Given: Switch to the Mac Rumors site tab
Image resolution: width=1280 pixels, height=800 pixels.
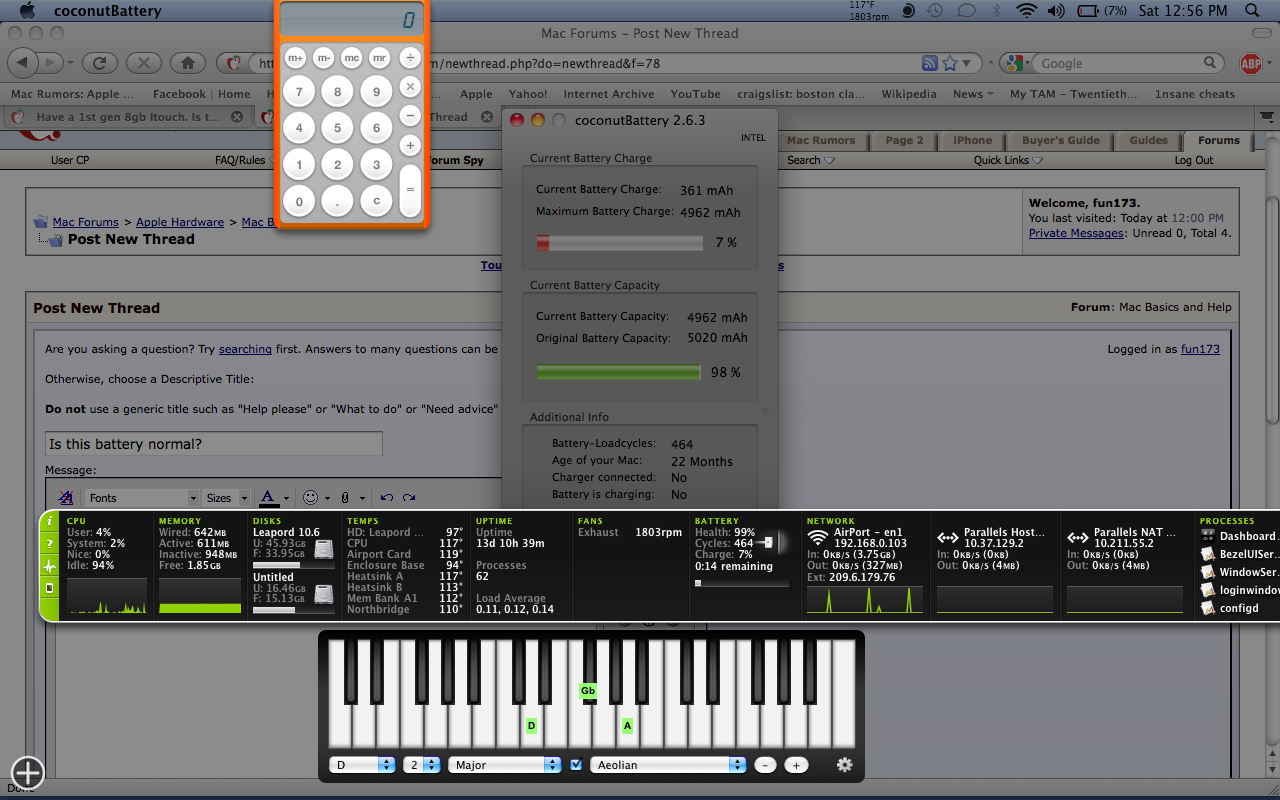Looking at the screenshot, I should (x=821, y=141).
